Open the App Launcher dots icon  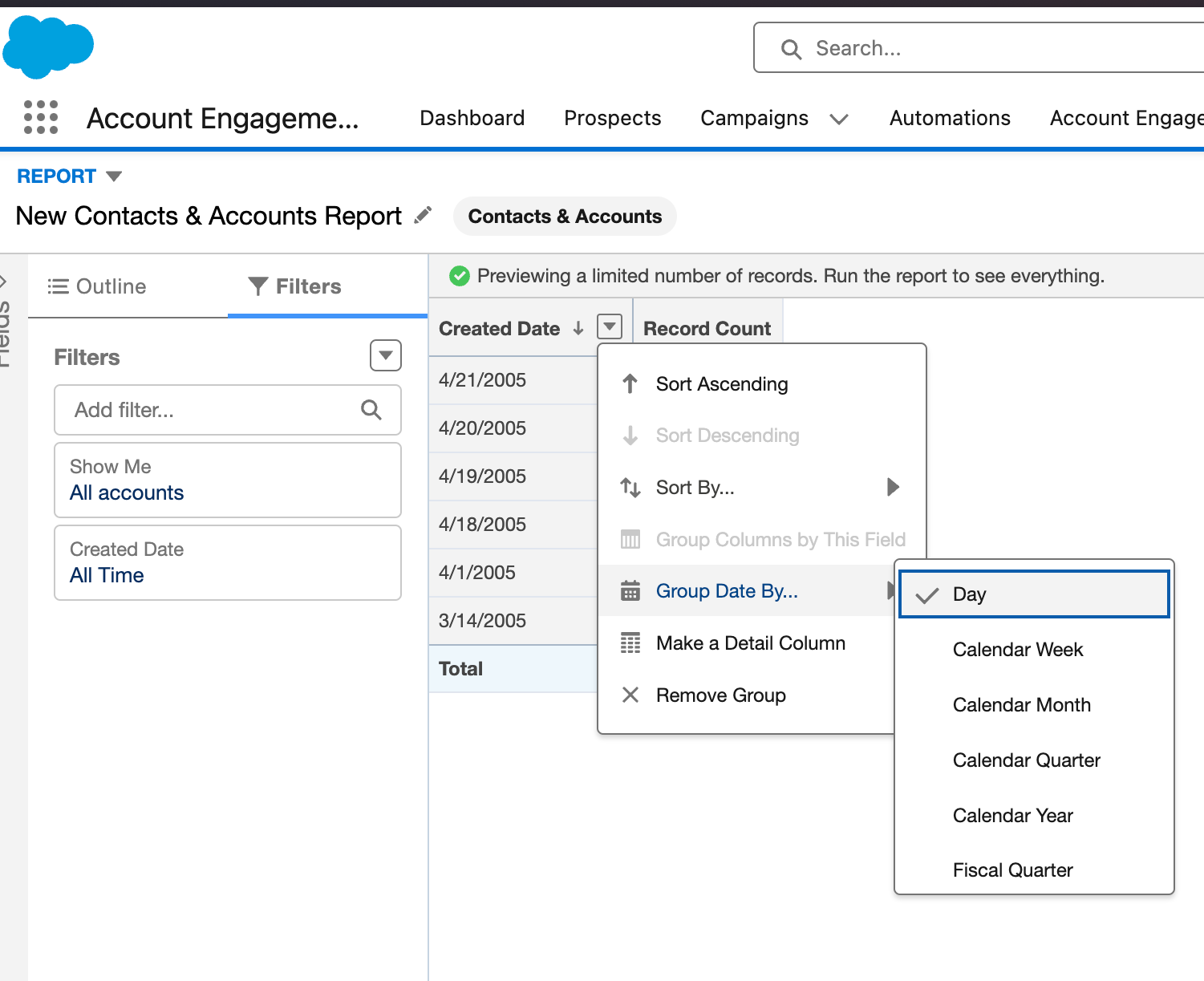click(41, 118)
